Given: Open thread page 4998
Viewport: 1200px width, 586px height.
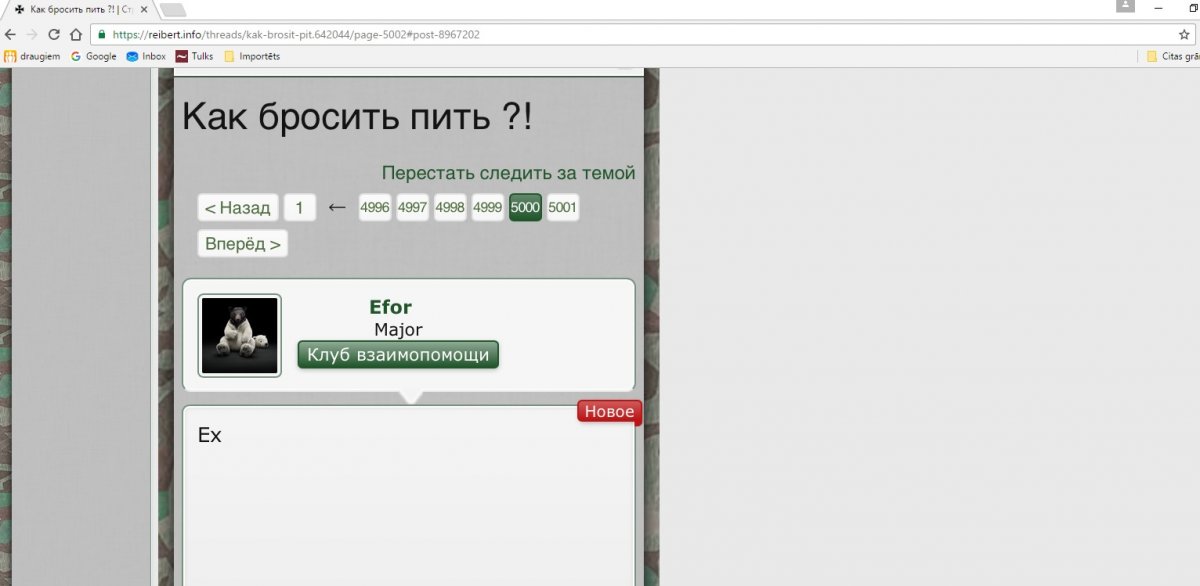Looking at the screenshot, I should click(x=450, y=208).
